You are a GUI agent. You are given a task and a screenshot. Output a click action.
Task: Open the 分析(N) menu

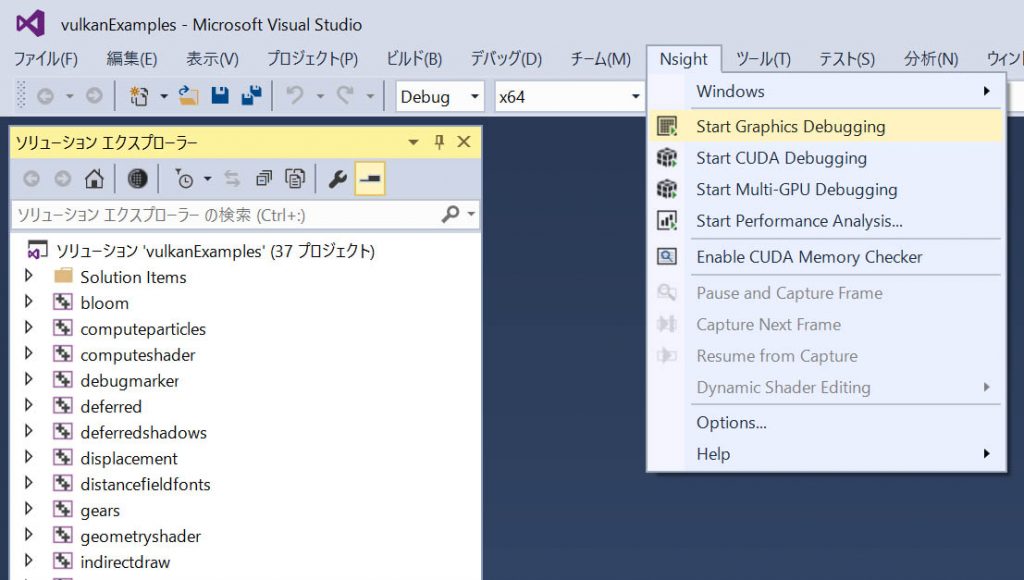tap(931, 59)
